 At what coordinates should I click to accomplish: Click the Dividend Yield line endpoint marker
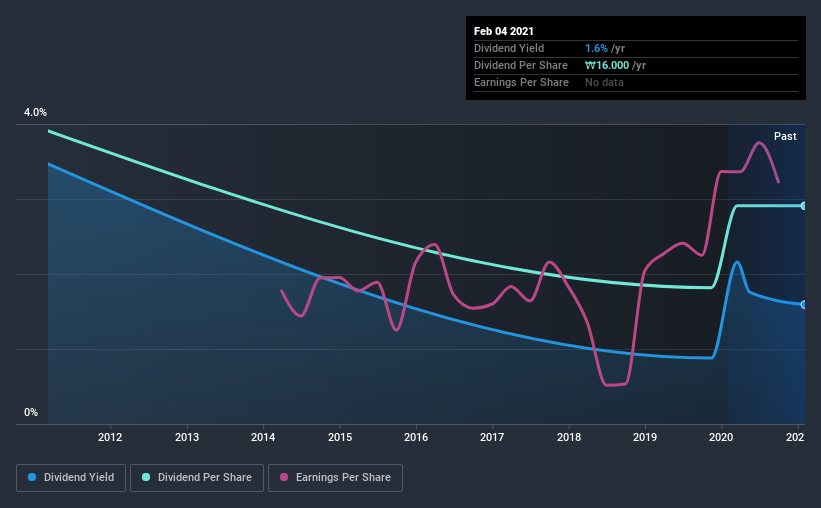pyautogui.click(x=803, y=304)
